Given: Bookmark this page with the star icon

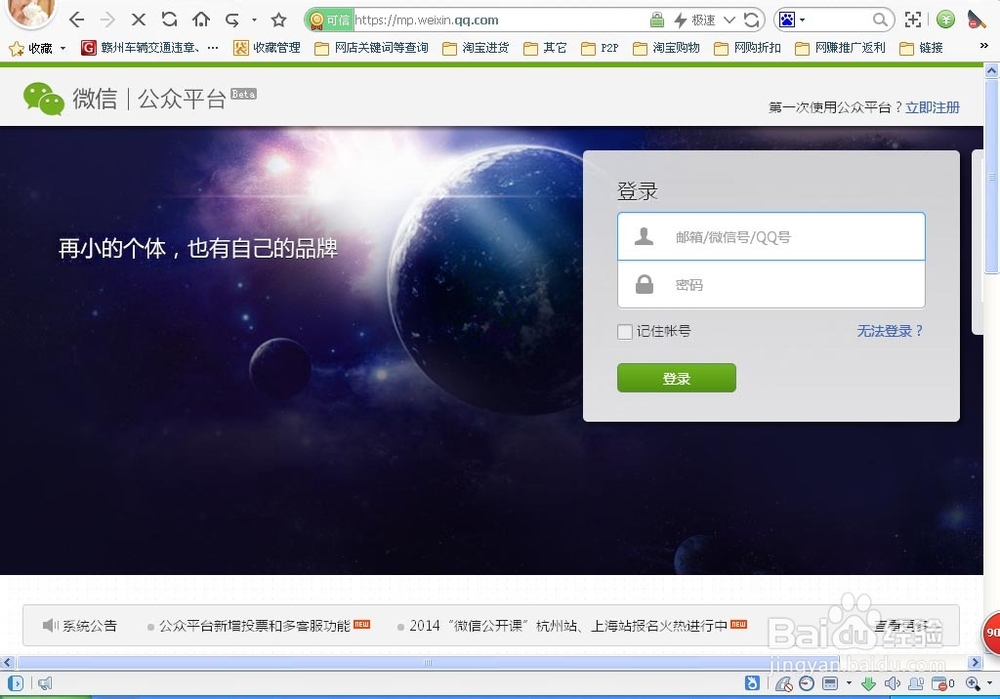Looking at the screenshot, I should click(279, 20).
